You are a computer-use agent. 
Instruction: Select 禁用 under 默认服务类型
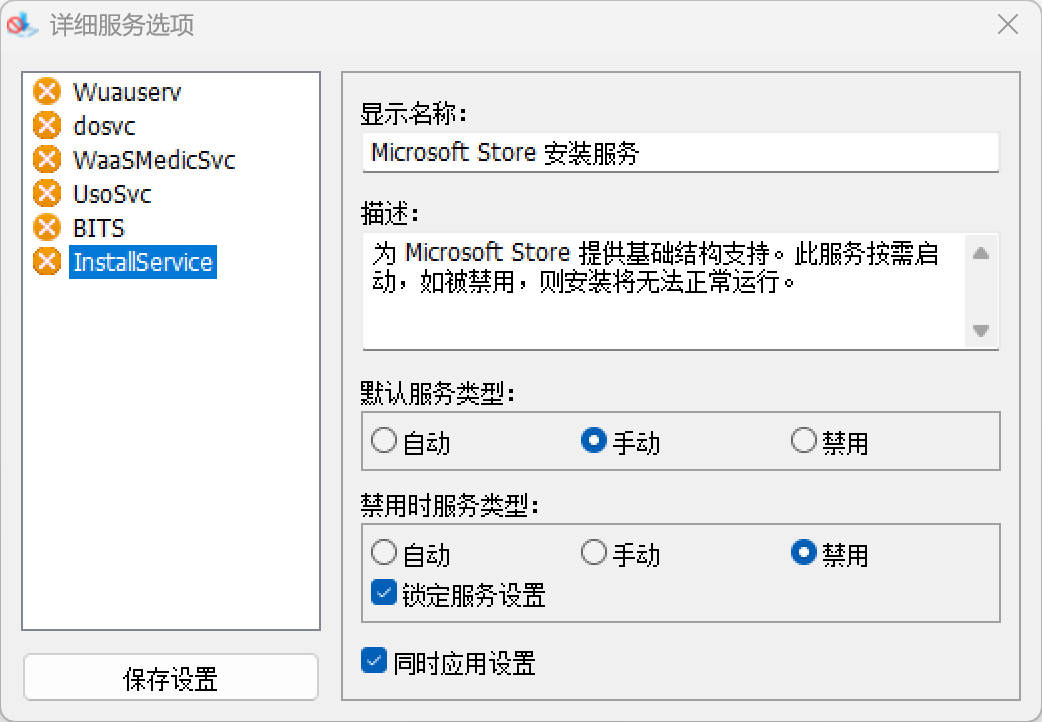tap(803, 440)
